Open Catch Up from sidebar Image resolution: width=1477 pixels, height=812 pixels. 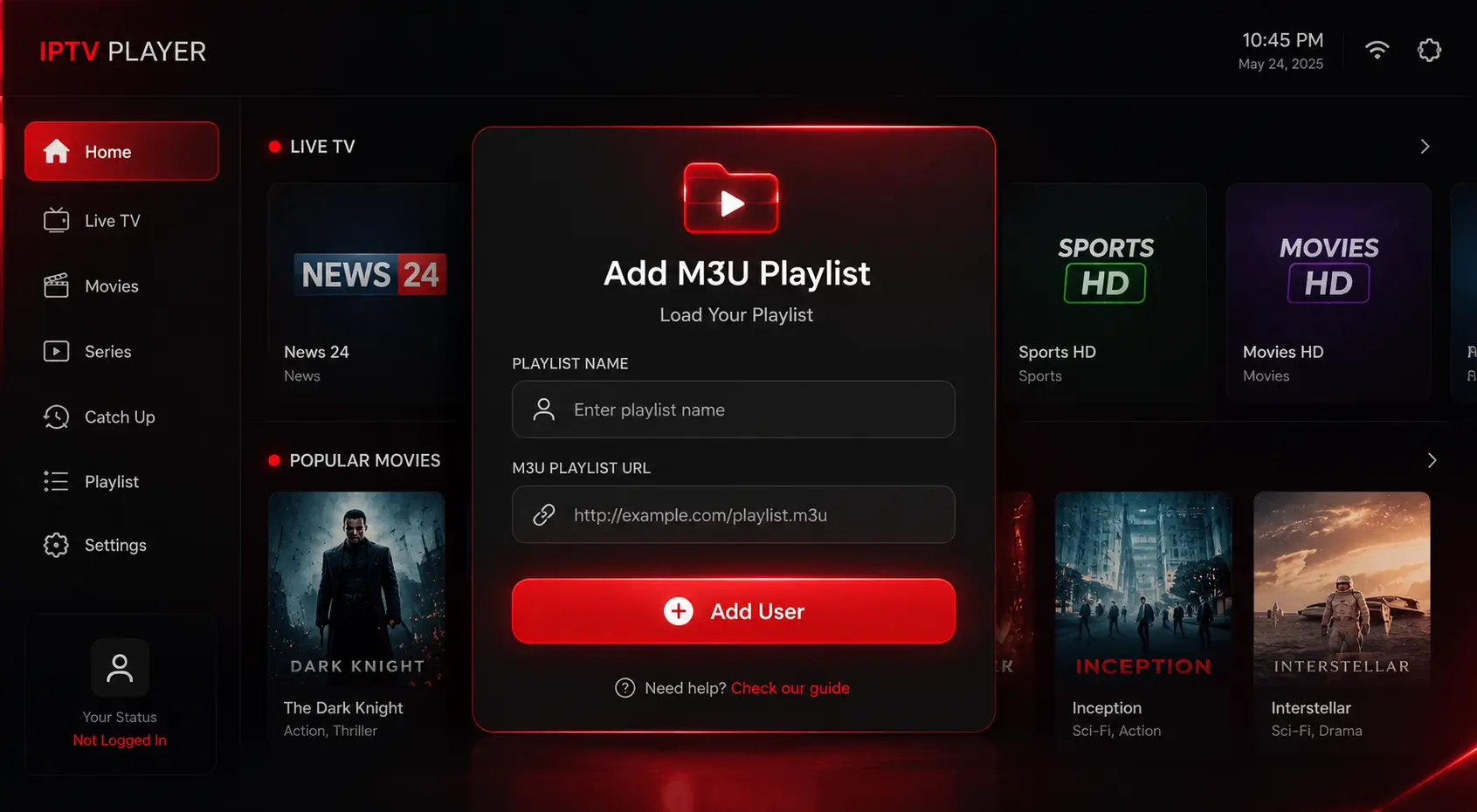pyautogui.click(x=121, y=416)
